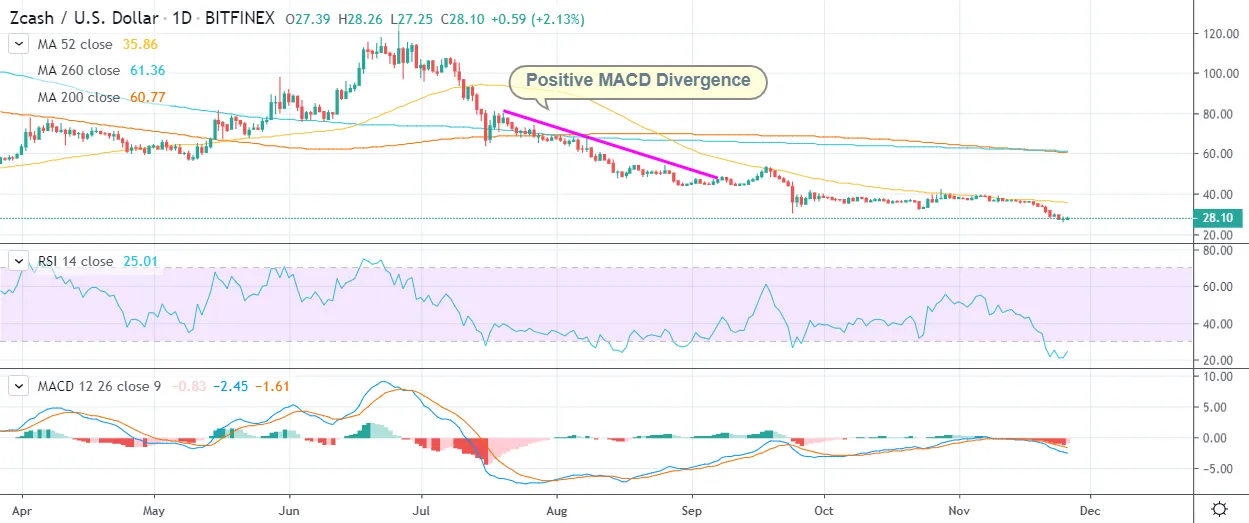1249x523 pixels.
Task: Click the MACD 12 26 close 9 label
Action: point(98,385)
